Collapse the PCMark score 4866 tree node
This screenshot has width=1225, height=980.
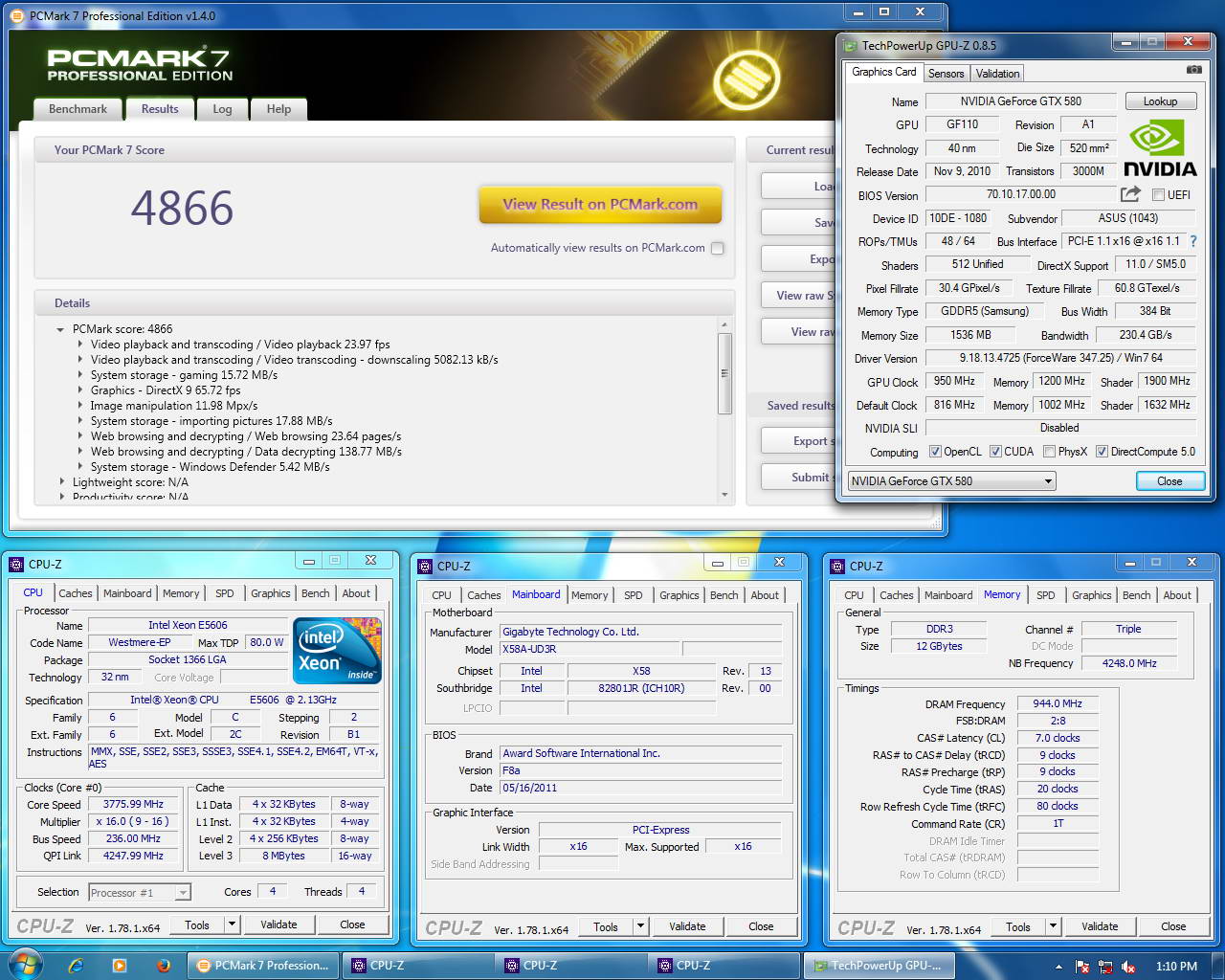pyautogui.click(x=61, y=329)
